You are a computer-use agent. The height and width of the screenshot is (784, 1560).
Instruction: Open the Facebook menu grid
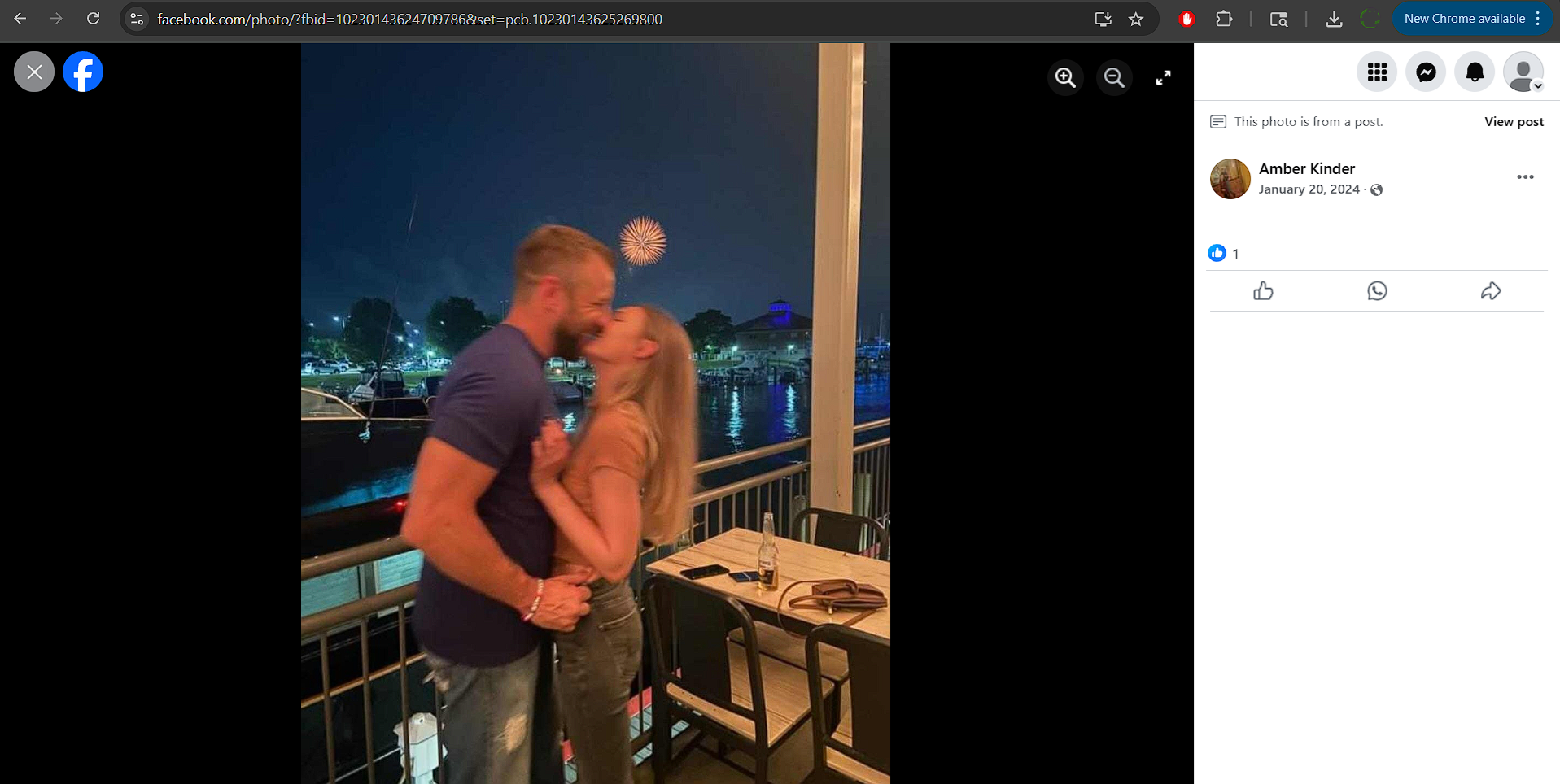point(1377,72)
